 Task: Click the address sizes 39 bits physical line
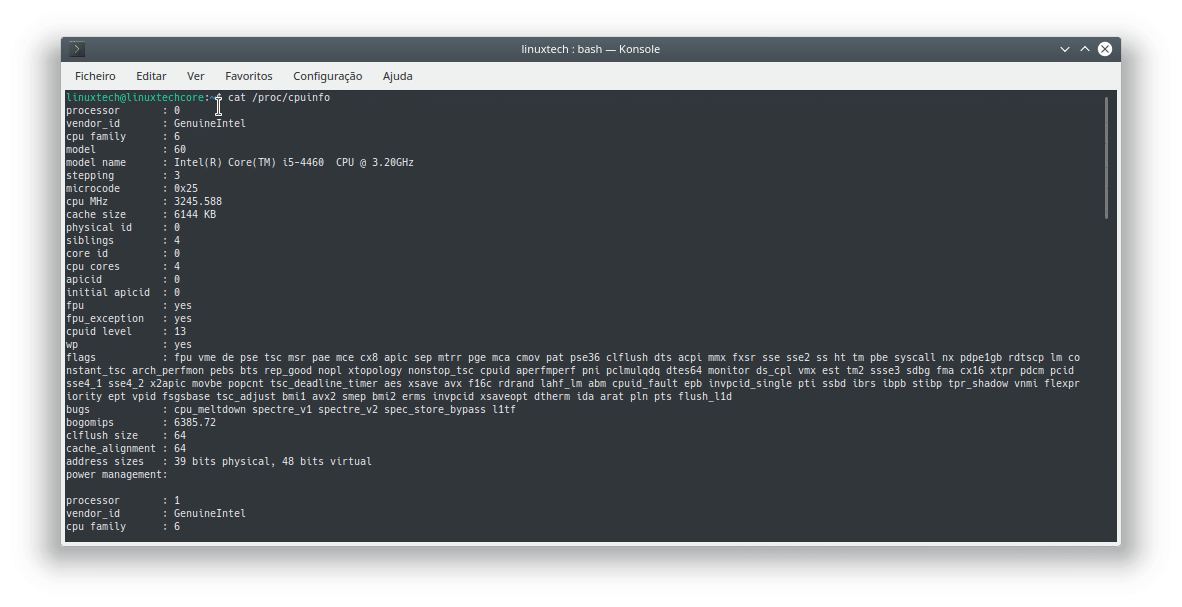tap(219, 461)
